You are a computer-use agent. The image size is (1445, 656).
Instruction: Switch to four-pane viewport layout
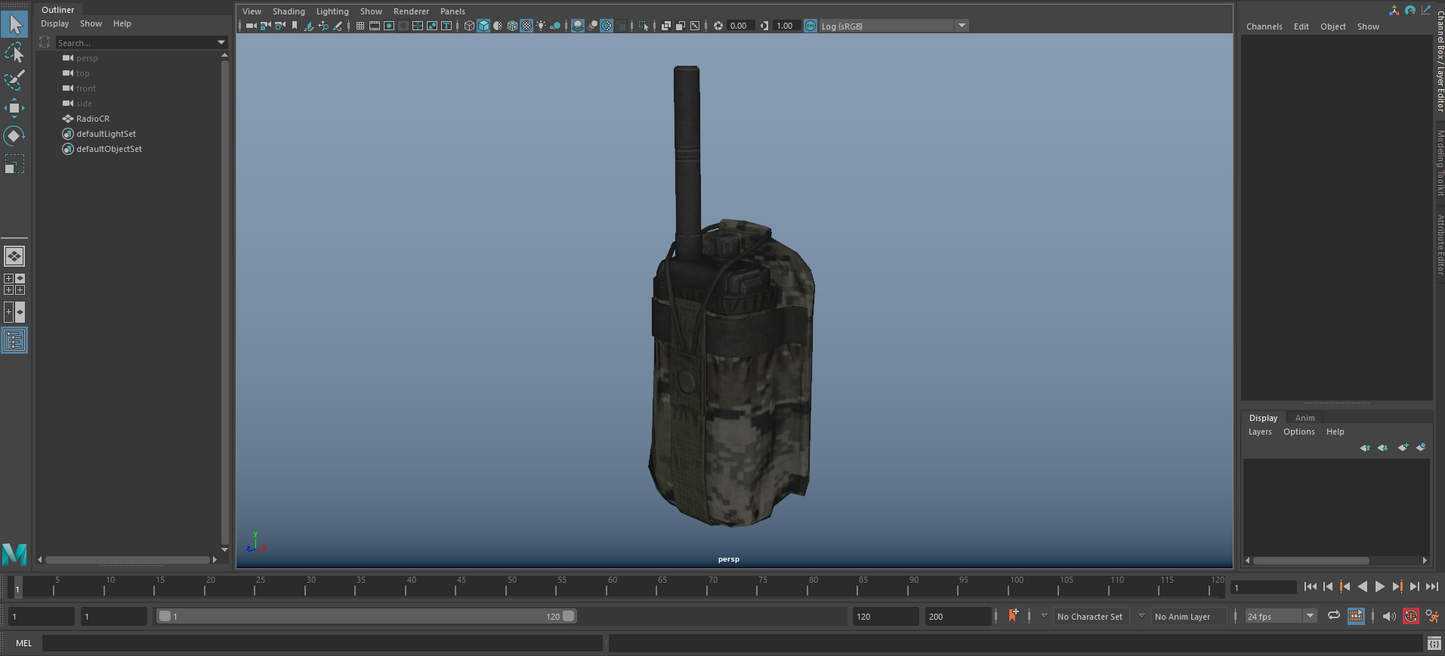point(14,284)
